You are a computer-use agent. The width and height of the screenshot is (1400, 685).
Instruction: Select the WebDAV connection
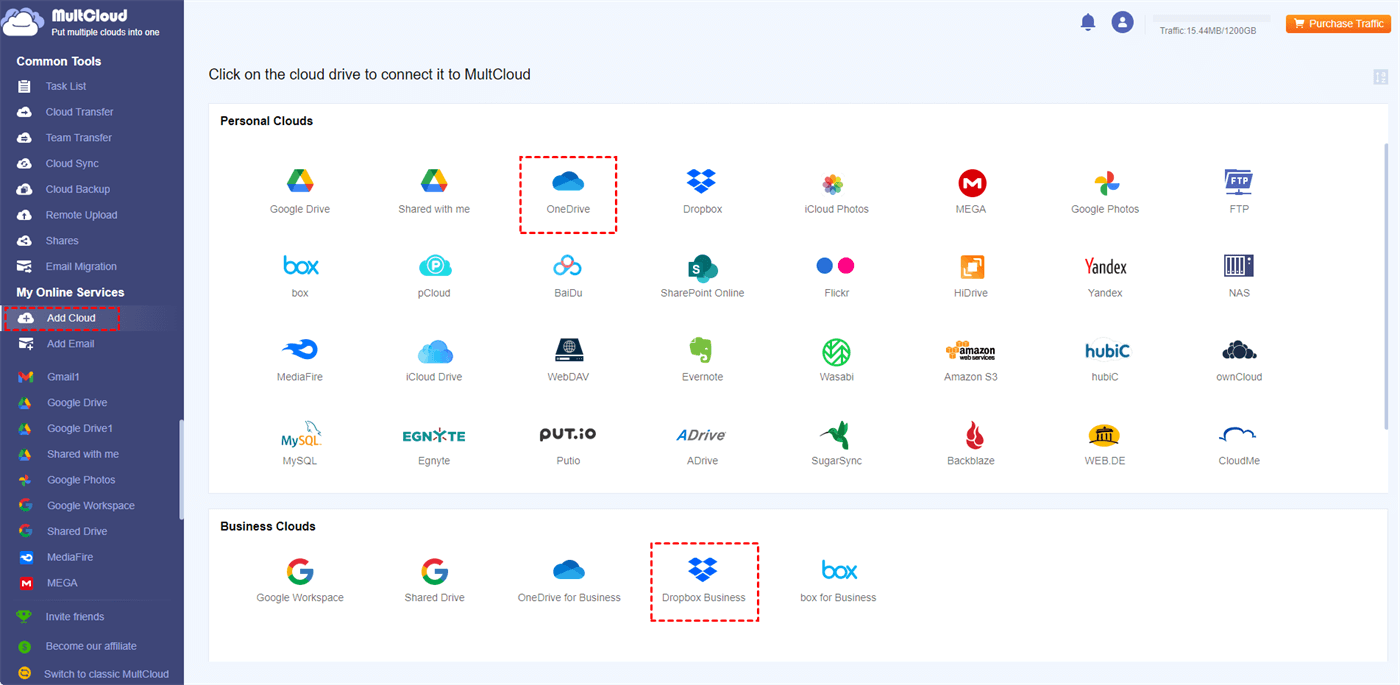(x=568, y=360)
